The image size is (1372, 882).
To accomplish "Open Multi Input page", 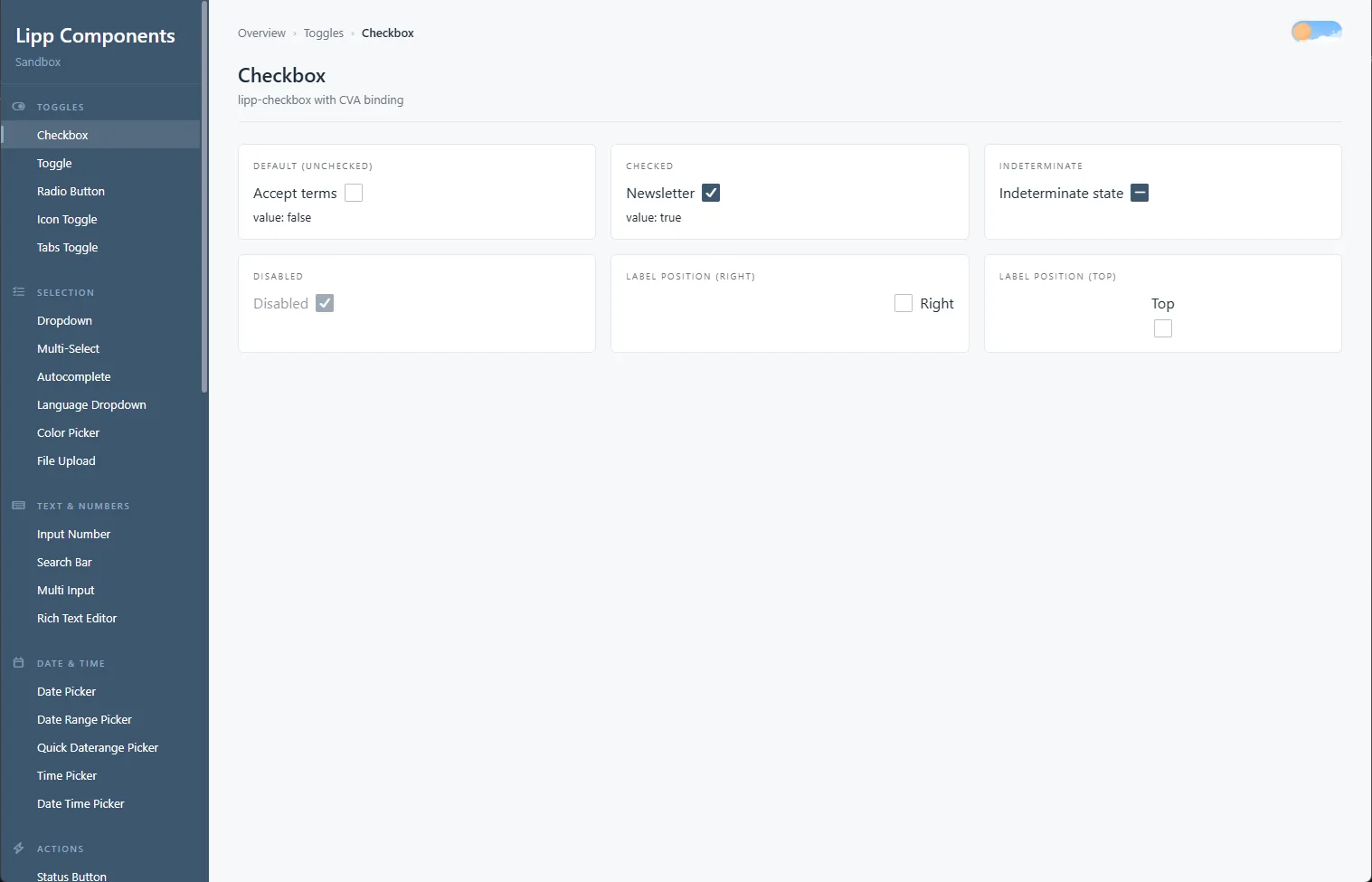I will point(100,590).
